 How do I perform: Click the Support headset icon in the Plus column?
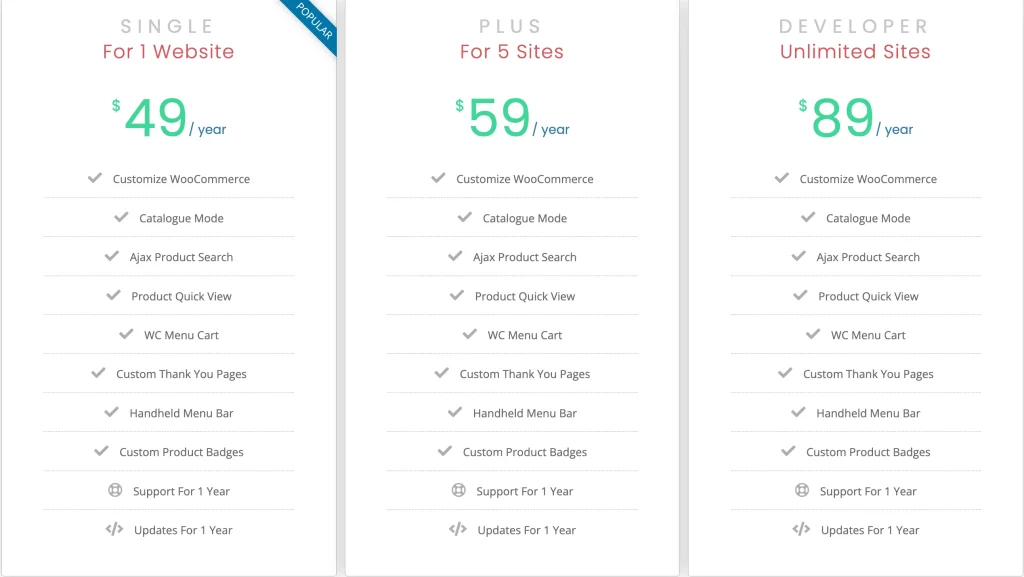tap(456, 490)
